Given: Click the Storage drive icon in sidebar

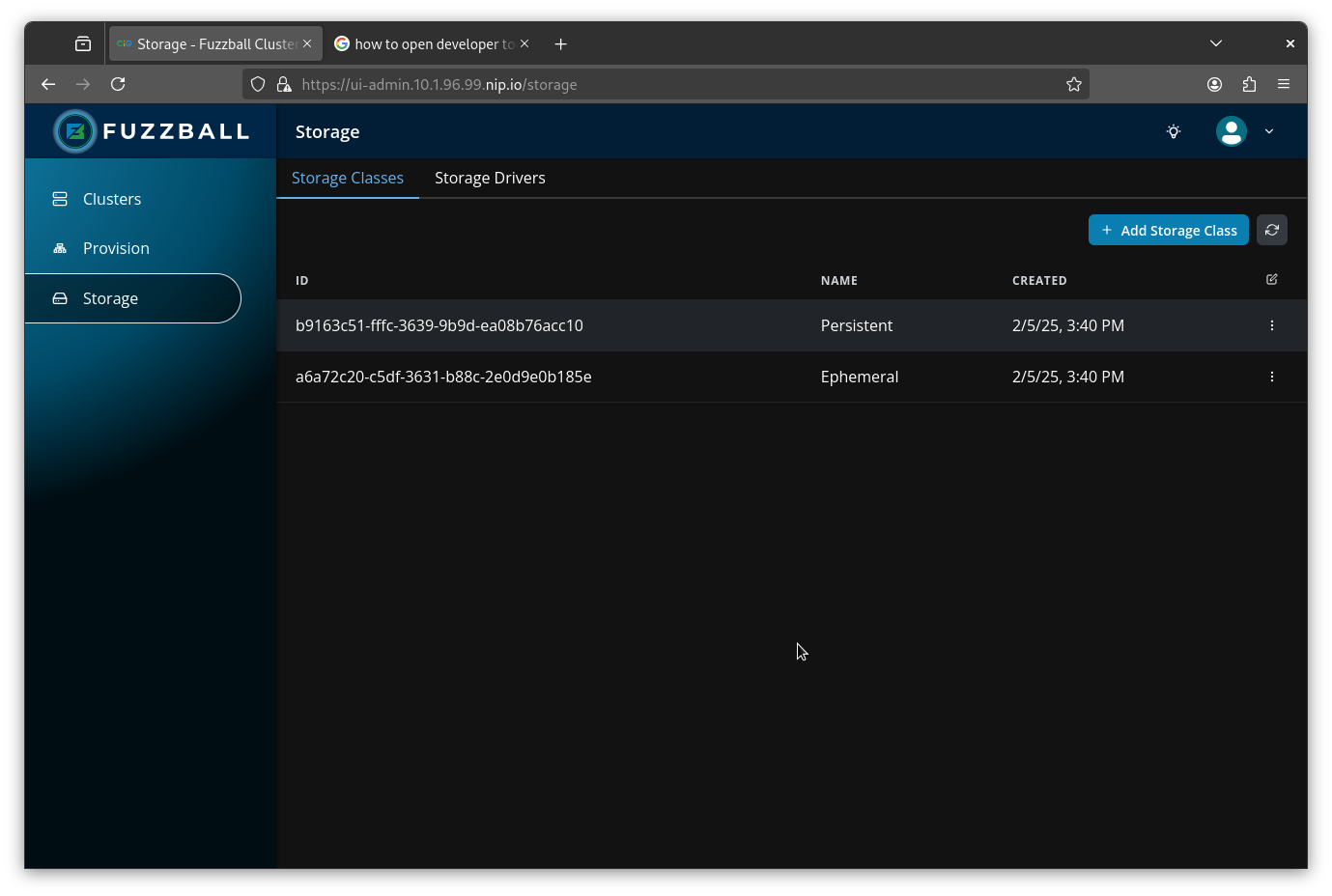Looking at the screenshot, I should (x=60, y=298).
